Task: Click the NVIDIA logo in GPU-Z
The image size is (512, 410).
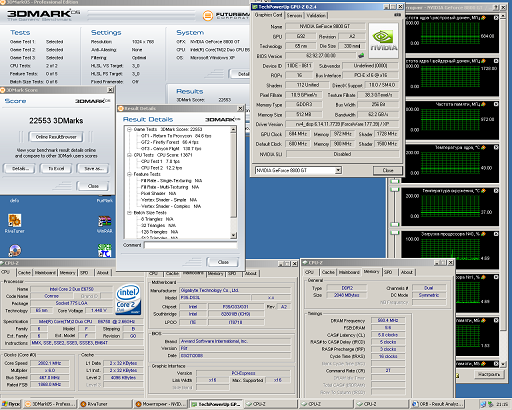Action: point(384,41)
